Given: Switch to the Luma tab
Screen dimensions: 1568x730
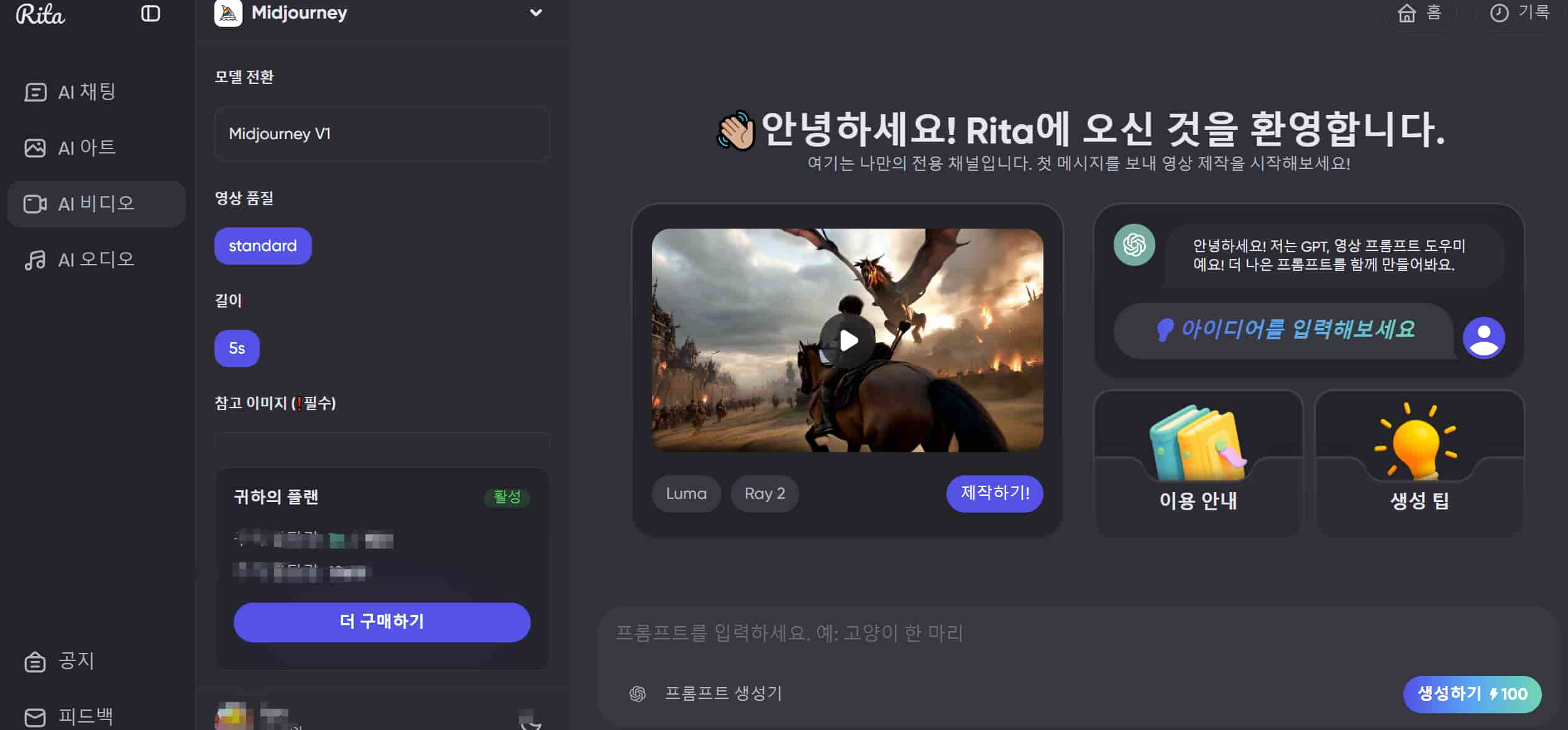Looking at the screenshot, I should pyautogui.click(x=686, y=493).
